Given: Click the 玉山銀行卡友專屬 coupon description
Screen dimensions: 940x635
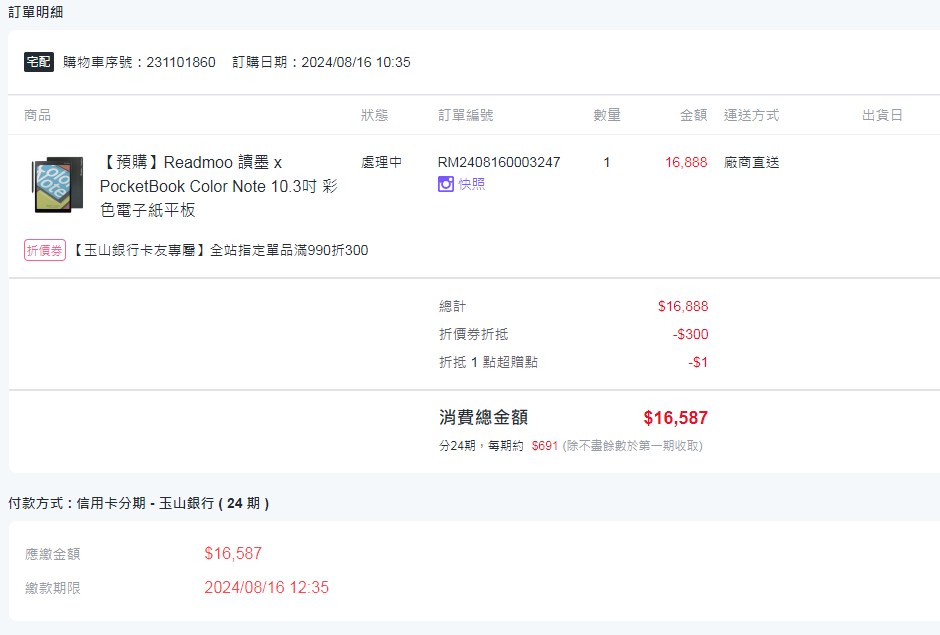Looking at the screenshot, I should coord(220,250).
